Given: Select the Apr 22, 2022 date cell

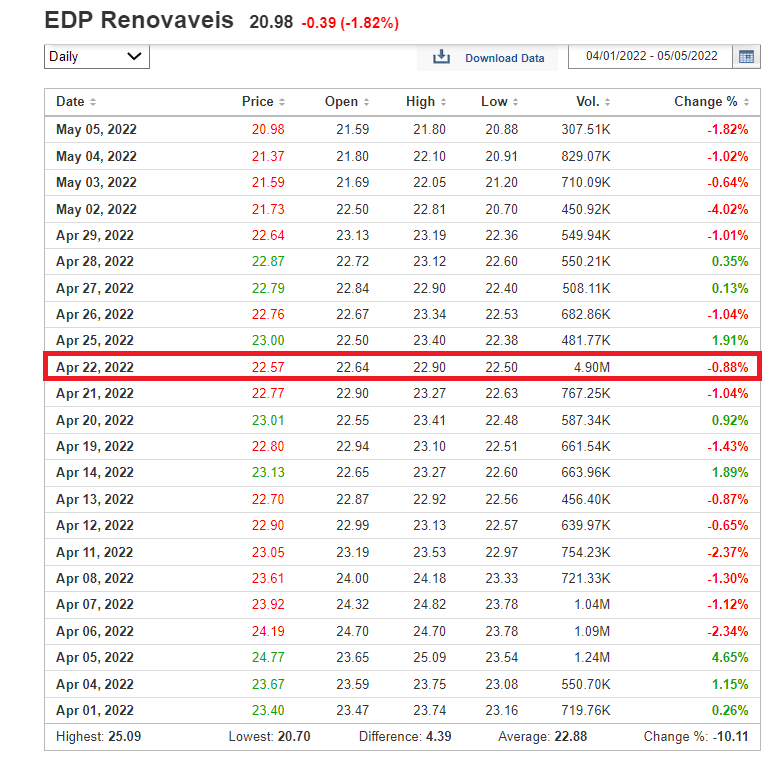Looking at the screenshot, I should (95, 367).
